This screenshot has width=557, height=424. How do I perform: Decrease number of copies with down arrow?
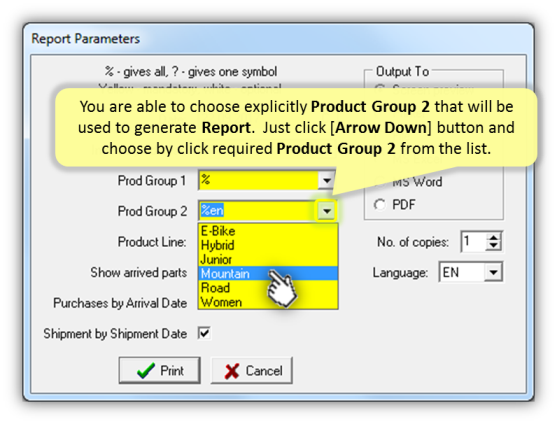click(493, 246)
